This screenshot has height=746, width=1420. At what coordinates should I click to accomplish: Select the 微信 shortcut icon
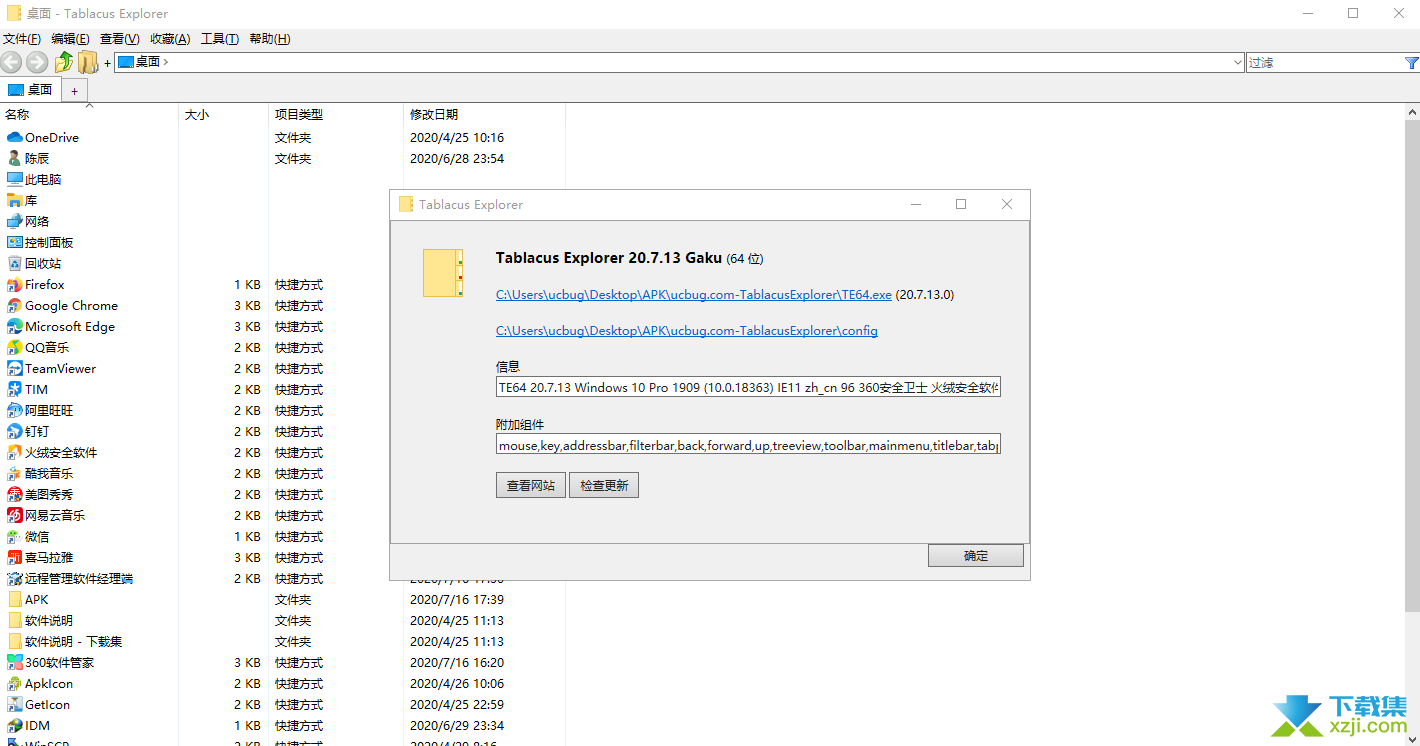coord(14,536)
